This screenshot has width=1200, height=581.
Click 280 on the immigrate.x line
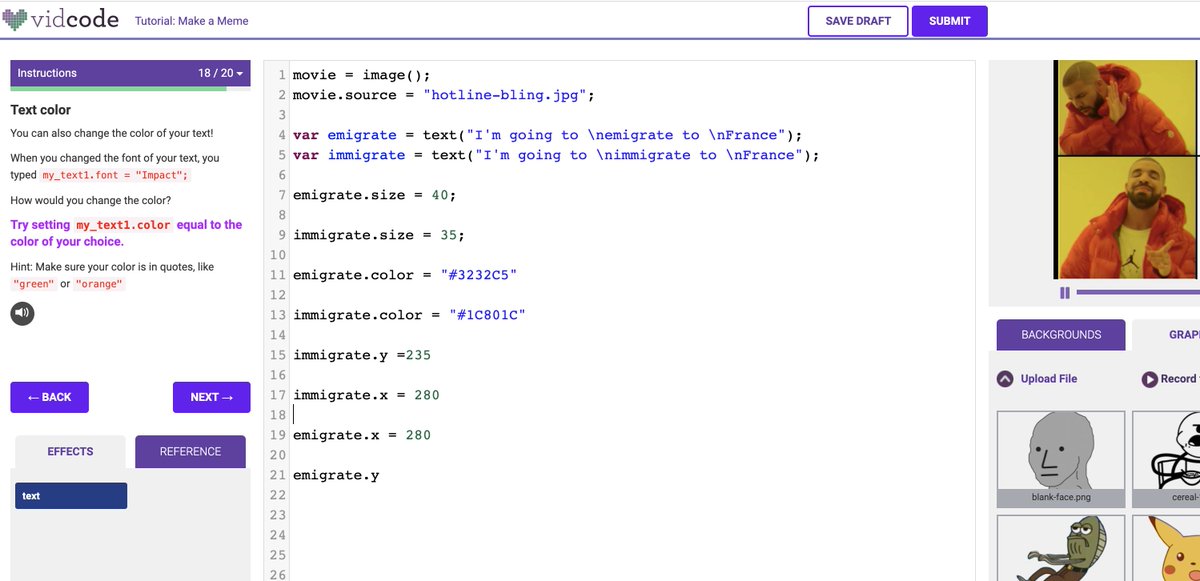[427, 395]
